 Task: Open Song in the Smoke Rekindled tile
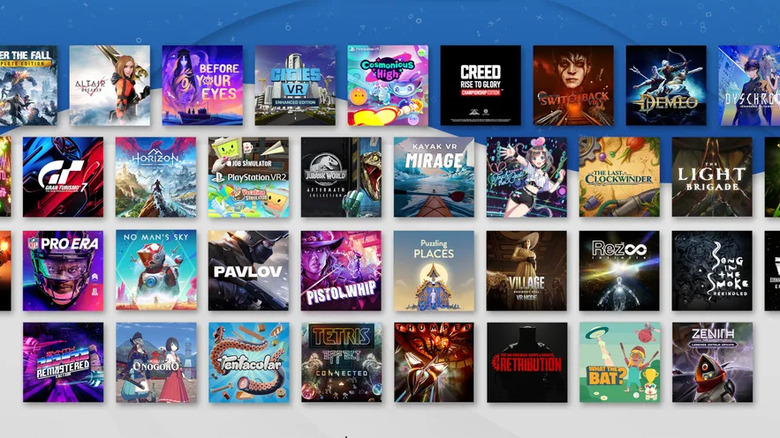(712, 271)
